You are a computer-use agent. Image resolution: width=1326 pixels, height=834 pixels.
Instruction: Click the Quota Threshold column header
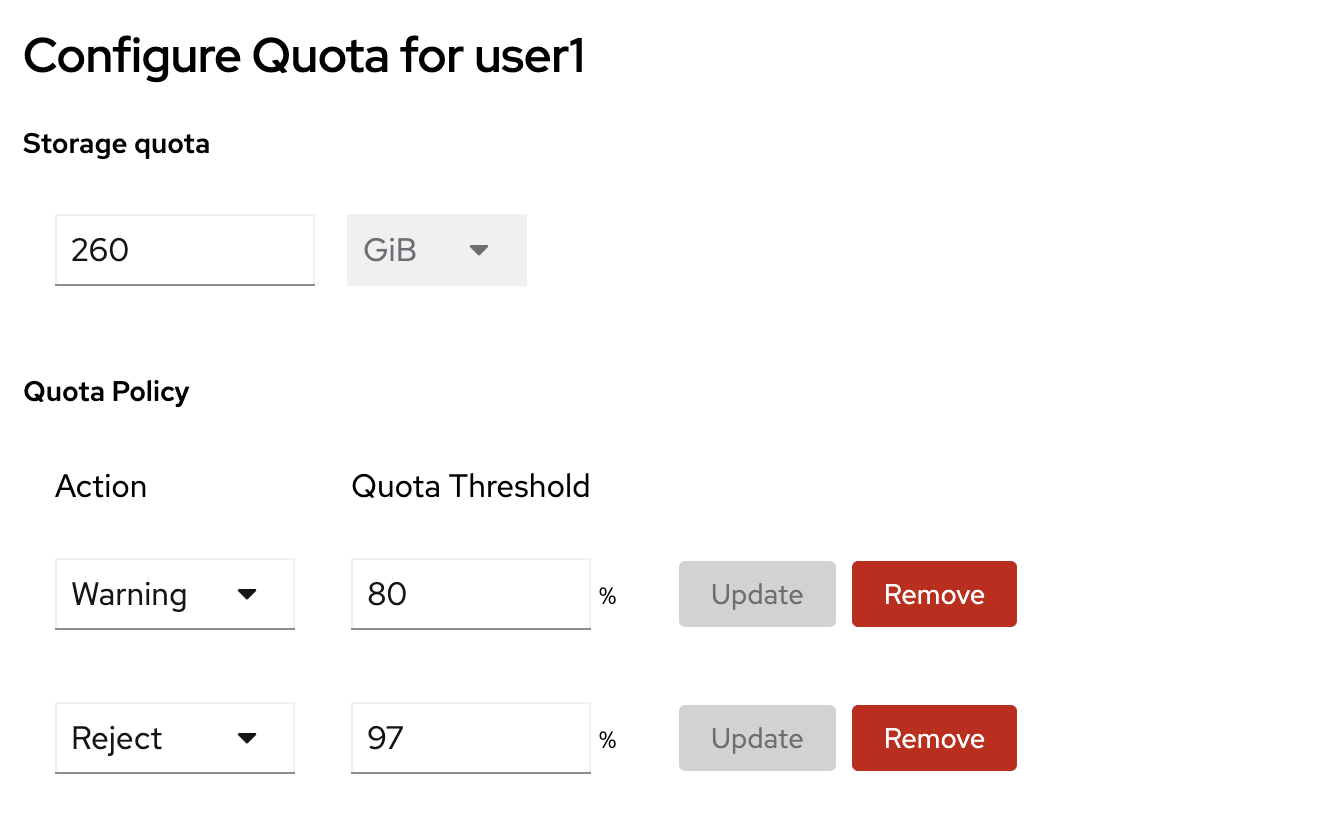click(x=470, y=486)
